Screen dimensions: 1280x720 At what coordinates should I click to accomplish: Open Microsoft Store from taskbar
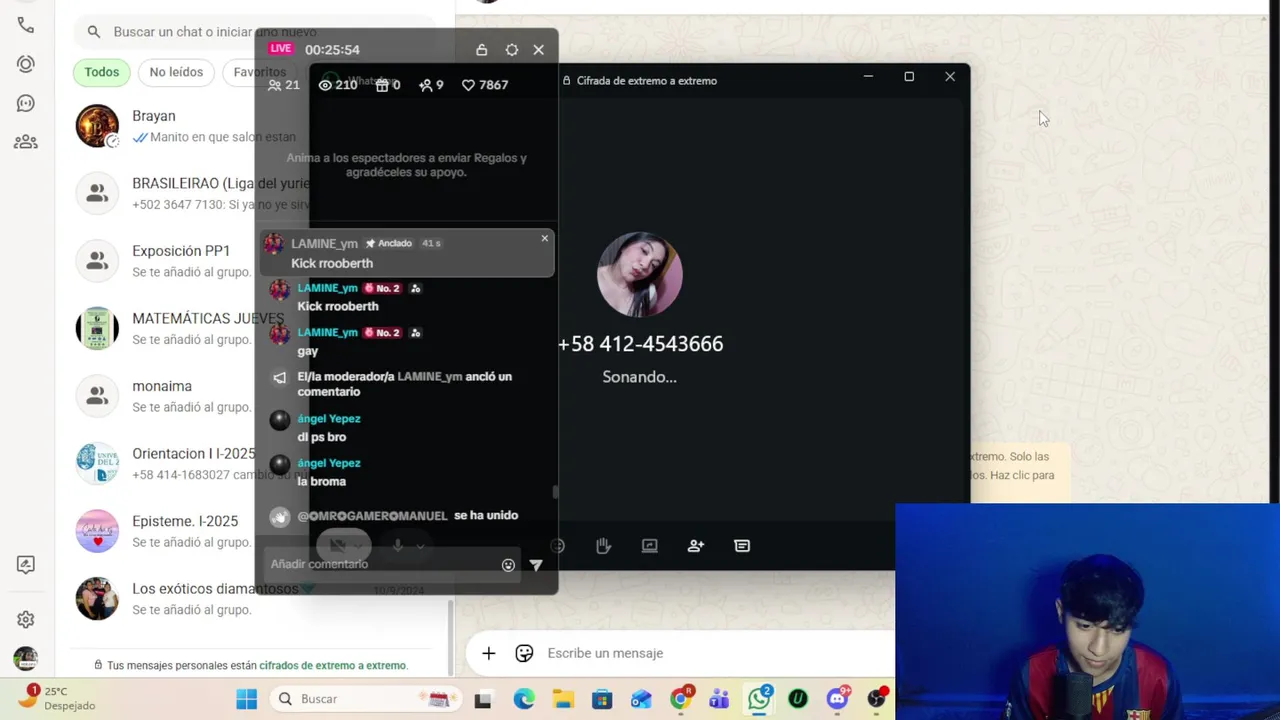[602, 699]
